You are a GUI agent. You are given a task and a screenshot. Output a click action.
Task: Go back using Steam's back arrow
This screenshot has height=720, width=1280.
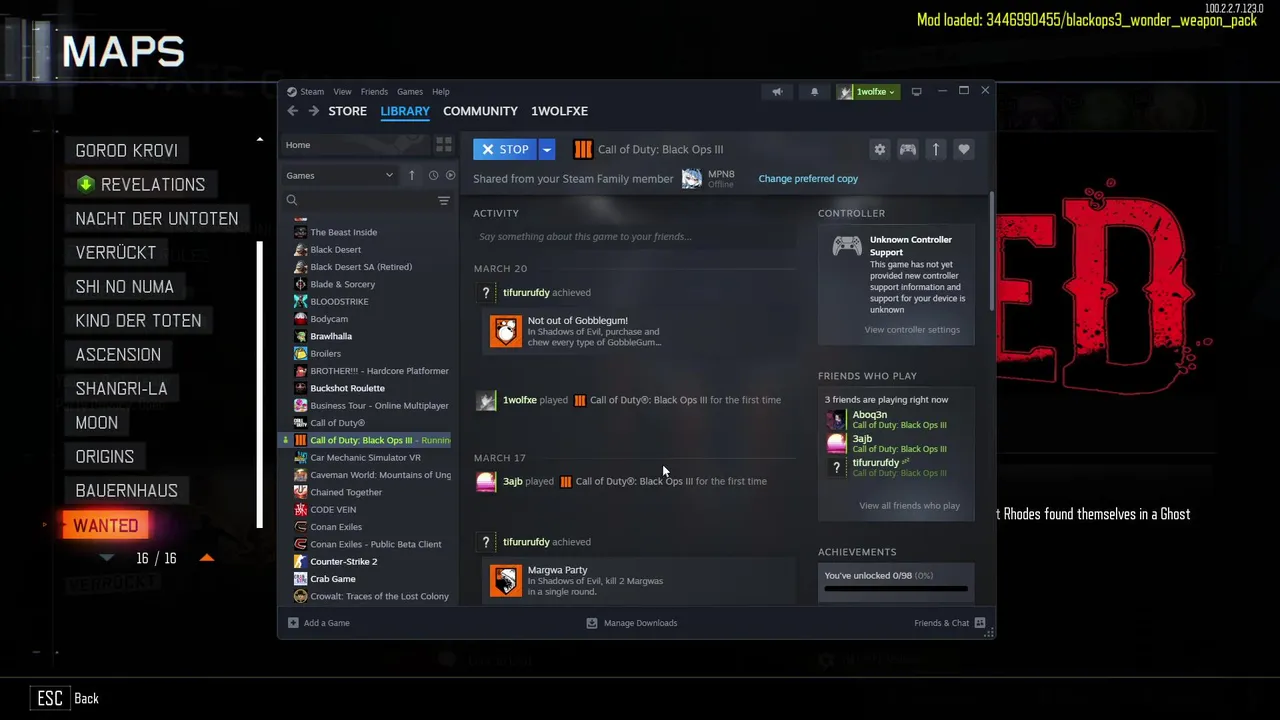(x=292, y=111)
